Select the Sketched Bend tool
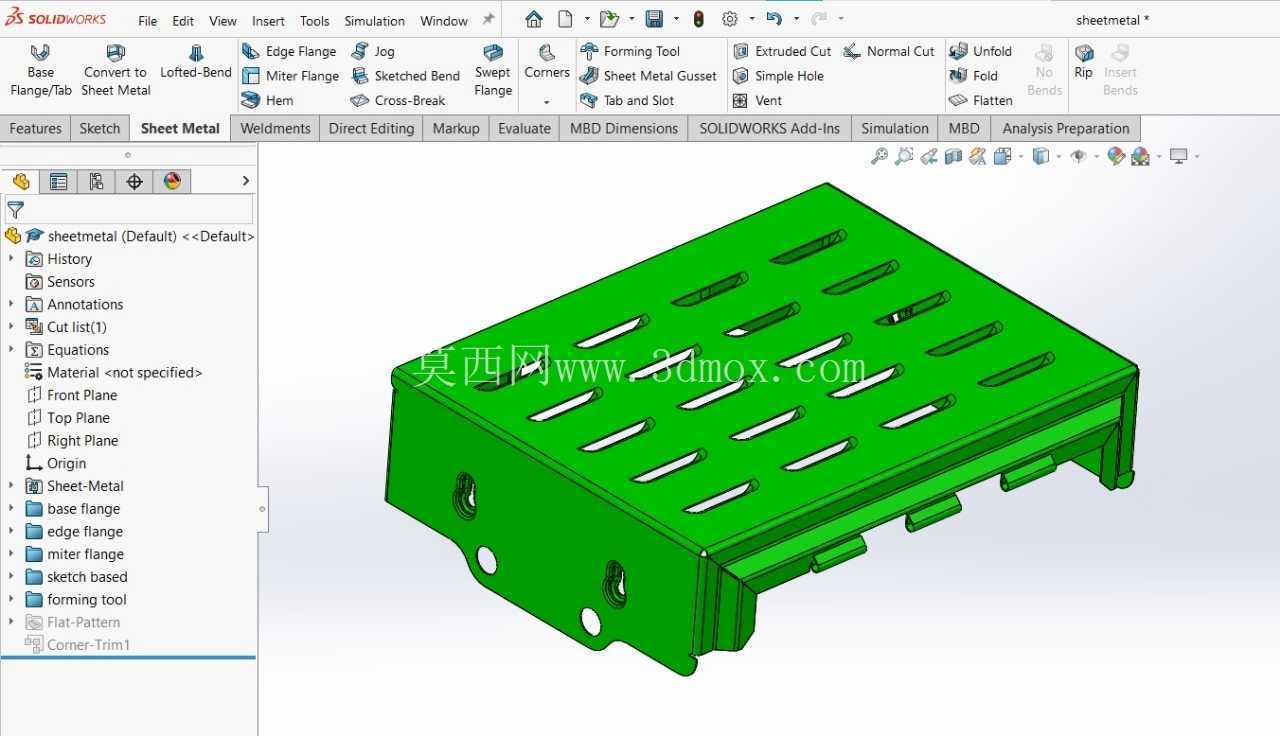Viewport: 1280px width, 736px height. point(405,76)
